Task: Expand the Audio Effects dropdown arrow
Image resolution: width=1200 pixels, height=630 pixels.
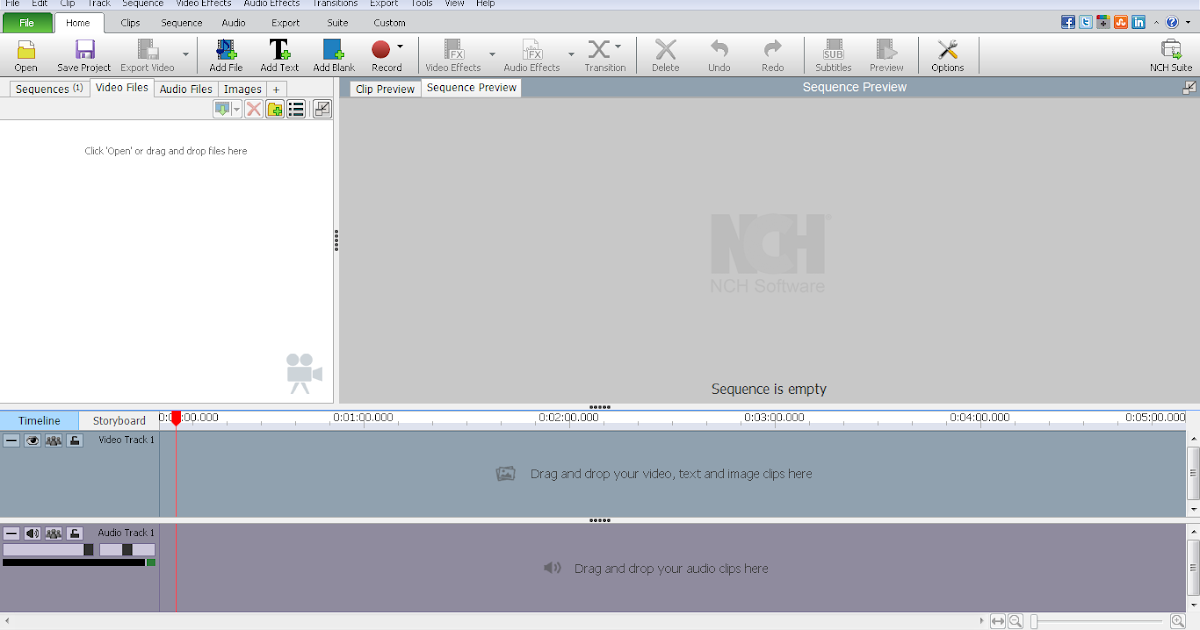Action: click(571, 54)
